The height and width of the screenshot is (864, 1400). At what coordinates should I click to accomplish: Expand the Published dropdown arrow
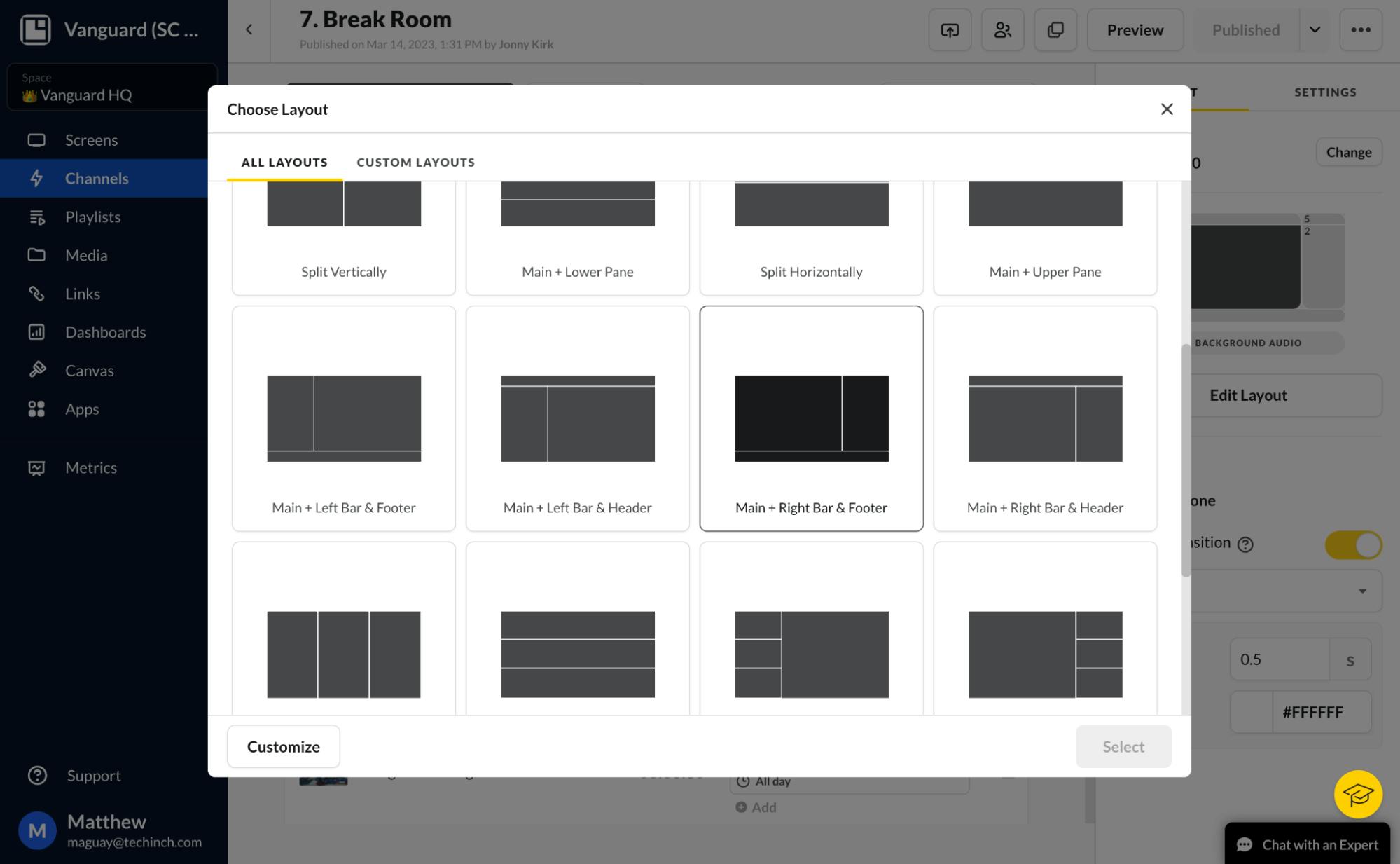[x=1315, y=30]
